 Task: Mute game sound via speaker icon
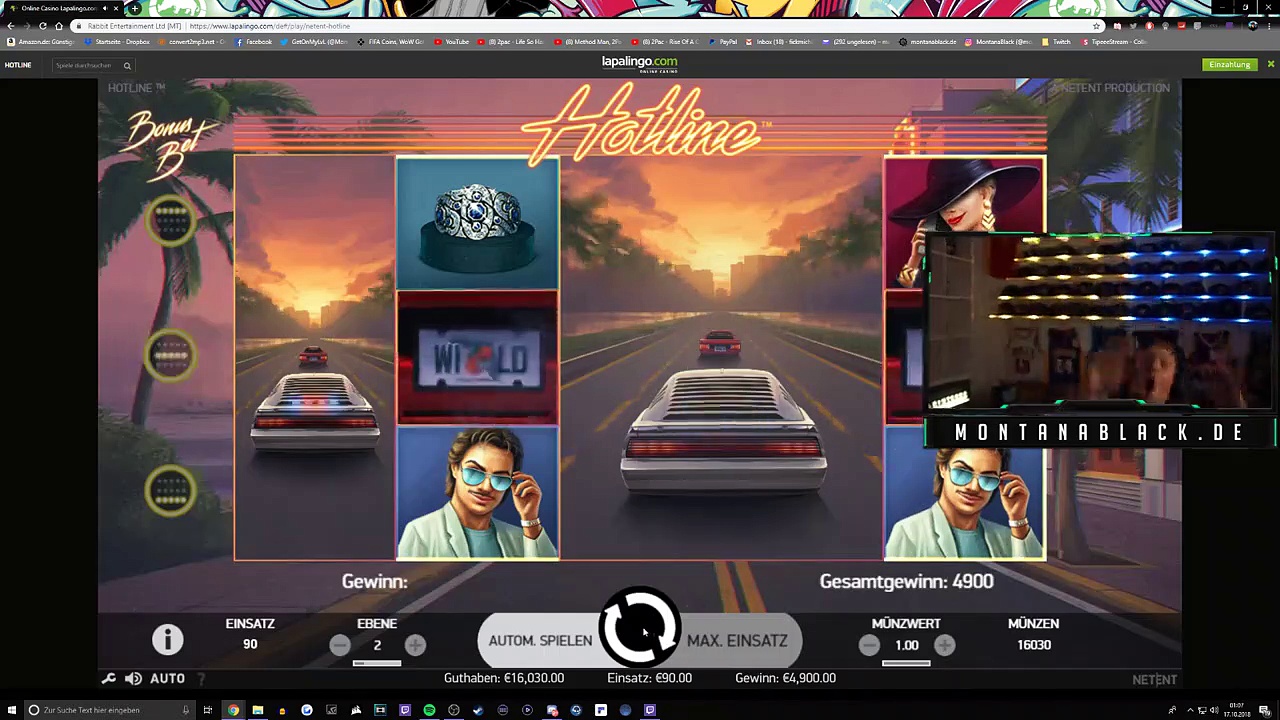[133, 679]
